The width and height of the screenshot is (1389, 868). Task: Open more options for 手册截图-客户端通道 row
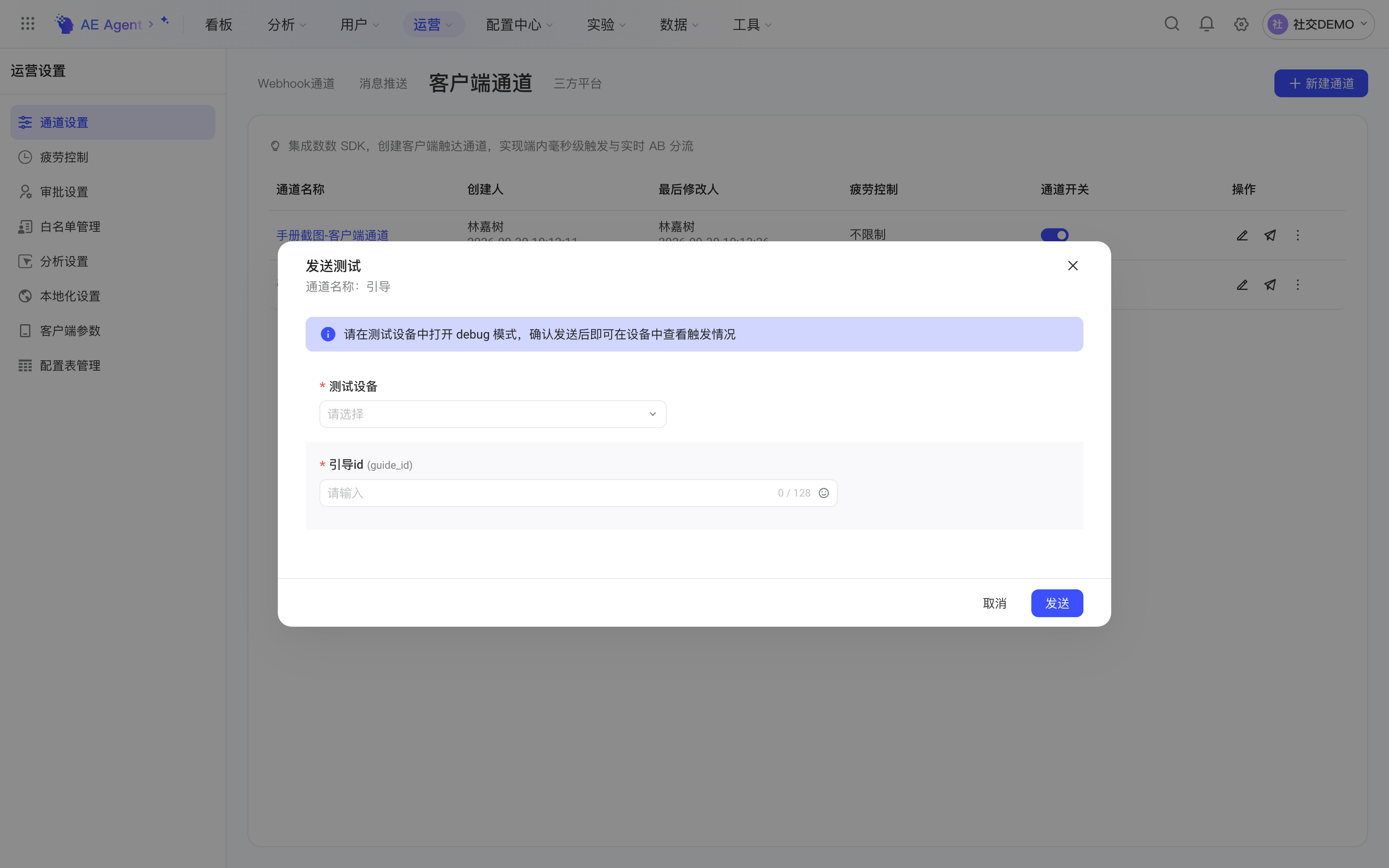1297,235
